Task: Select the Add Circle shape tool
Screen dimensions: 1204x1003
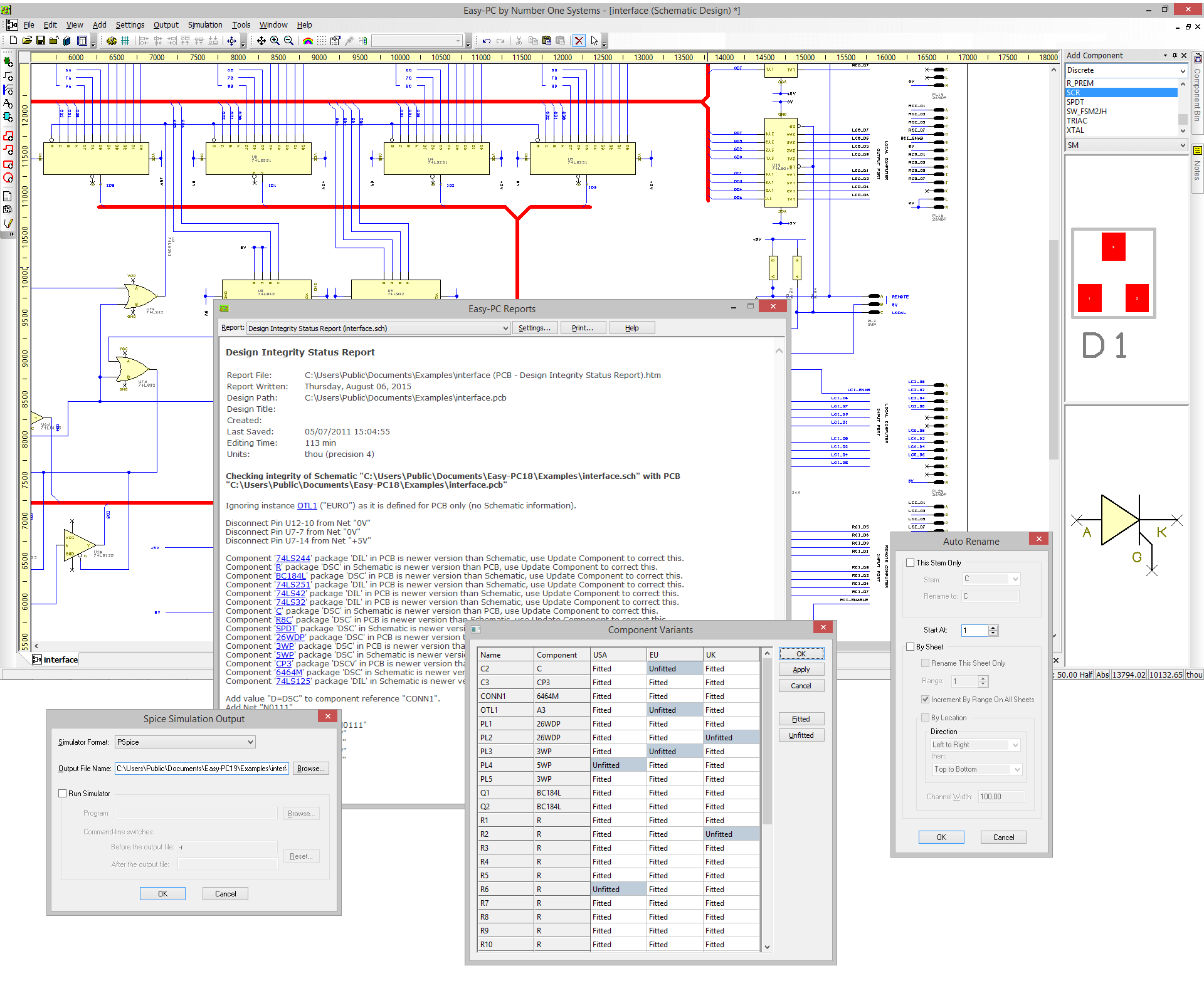Action: coord(8,178)
